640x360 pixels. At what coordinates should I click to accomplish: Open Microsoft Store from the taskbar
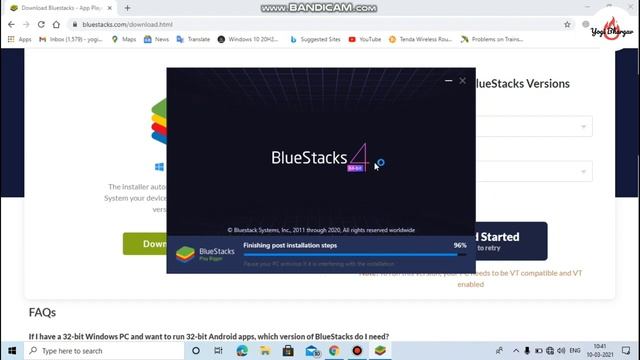[288, 351]
